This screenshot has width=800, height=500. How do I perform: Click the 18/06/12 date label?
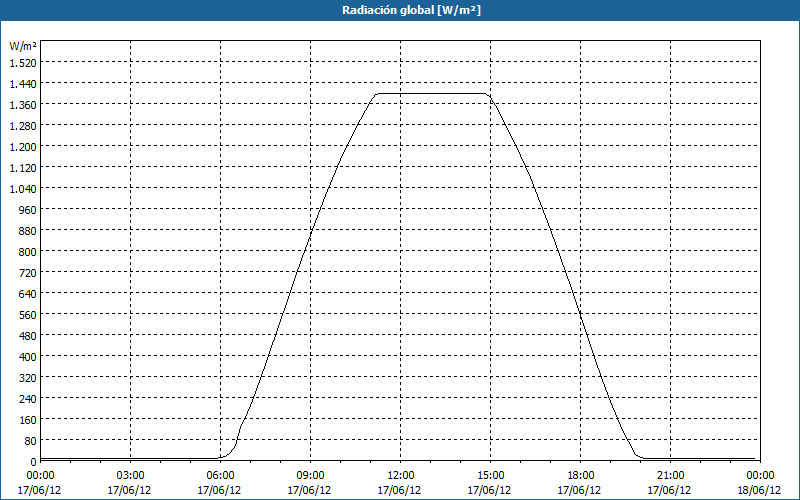click(x=759, y=490)
